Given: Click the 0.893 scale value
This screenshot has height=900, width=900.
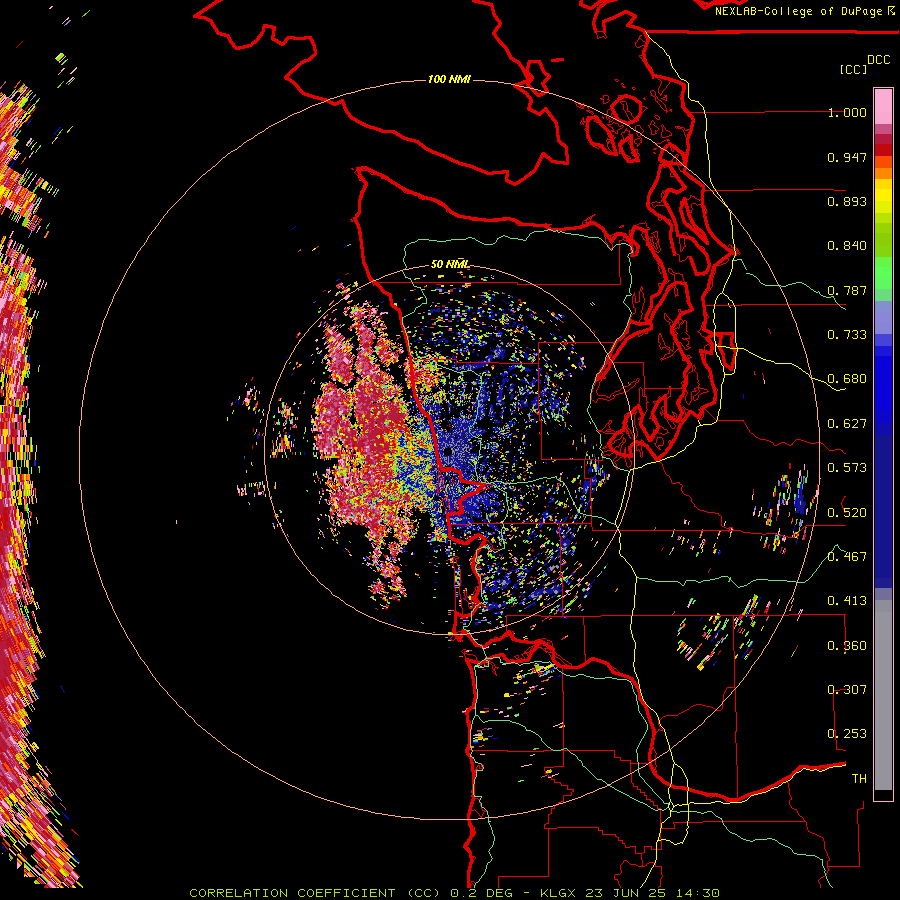Looking at the screenshot, I should (x=847, y=201).
